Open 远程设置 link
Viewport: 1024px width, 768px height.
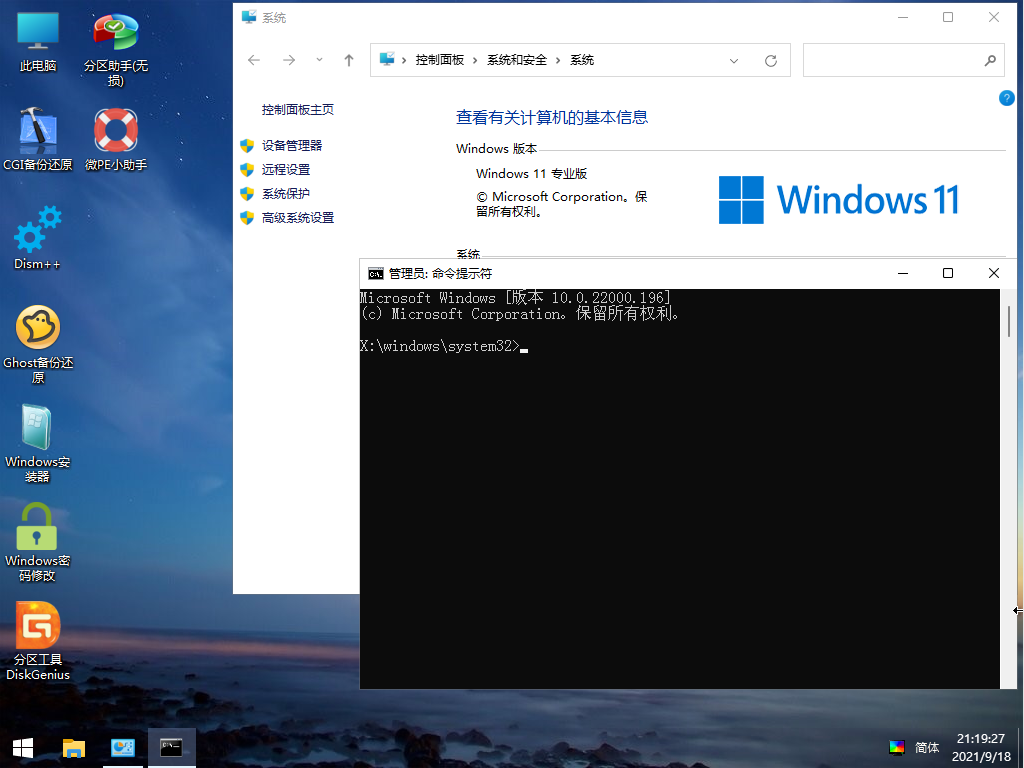click(285, 170)
